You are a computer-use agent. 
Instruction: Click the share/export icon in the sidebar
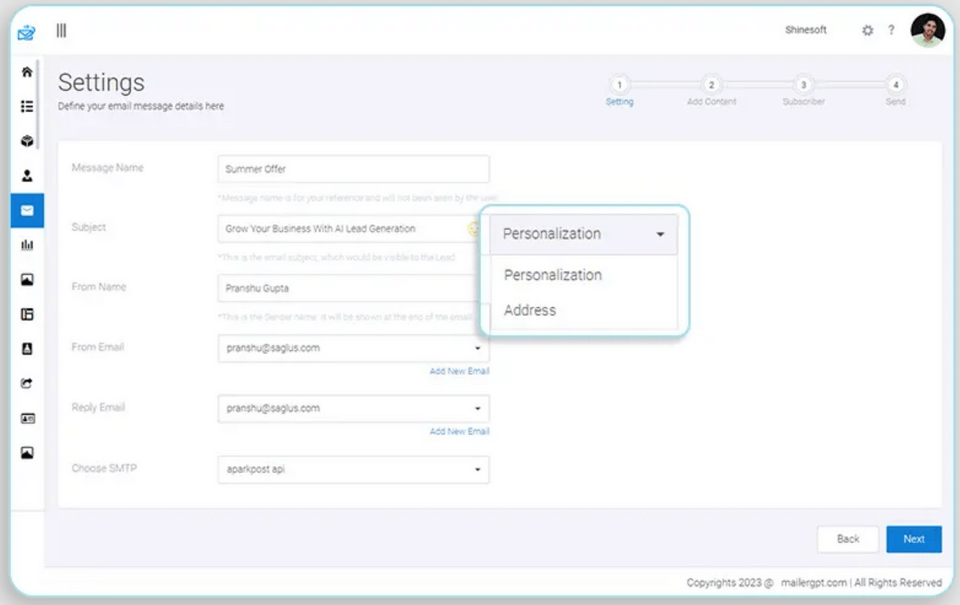point(27,383)
